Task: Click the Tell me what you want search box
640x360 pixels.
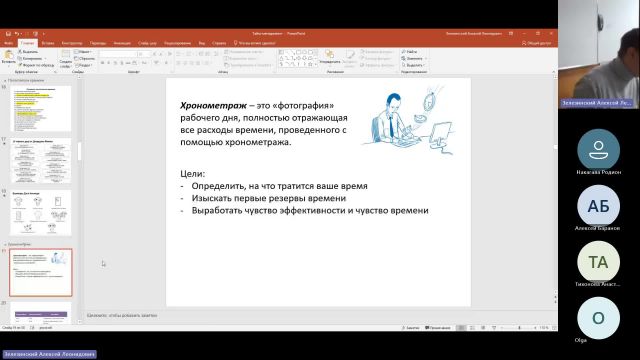Action: pyautogui.click(x=255, y=43)
